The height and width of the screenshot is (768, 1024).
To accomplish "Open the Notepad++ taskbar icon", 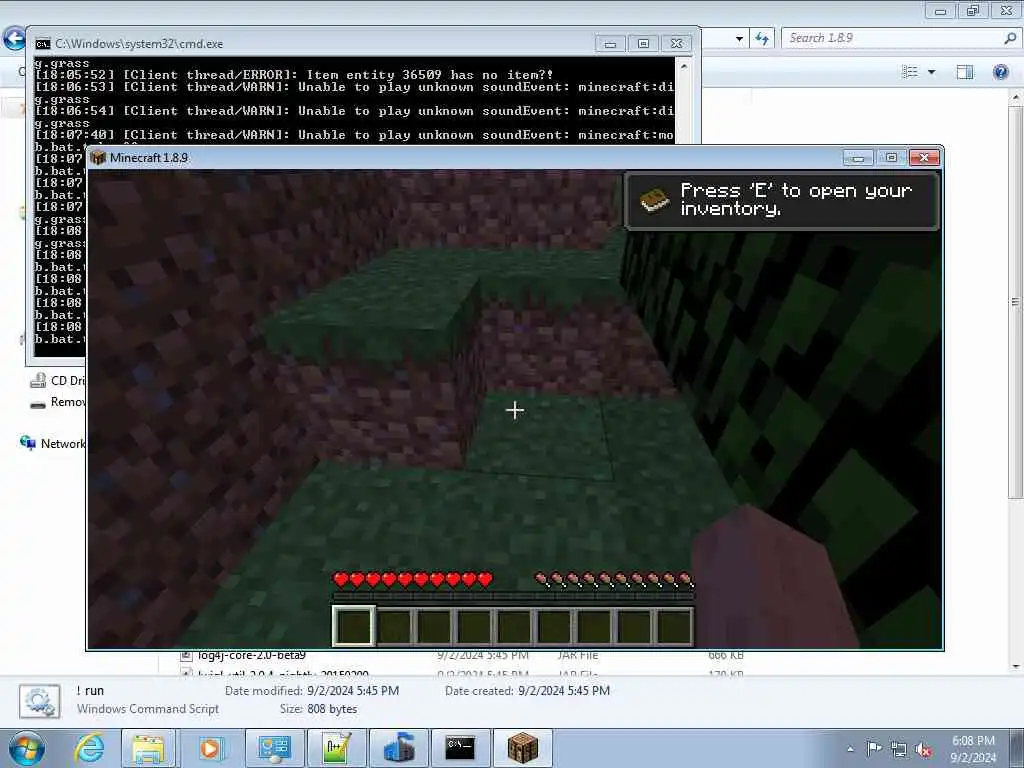I will point(337,748).
